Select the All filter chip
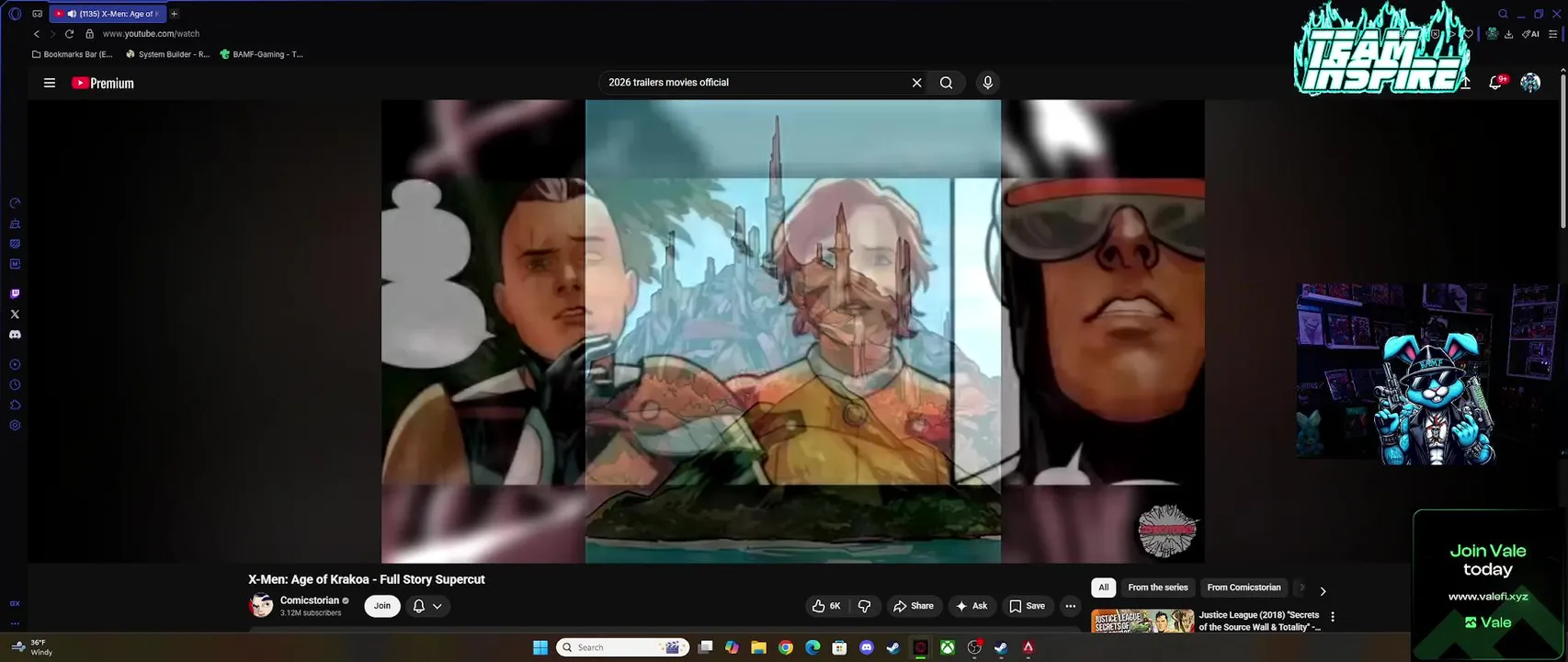The width and height of the screenshot is (1568, 662). click(1104, 588)
